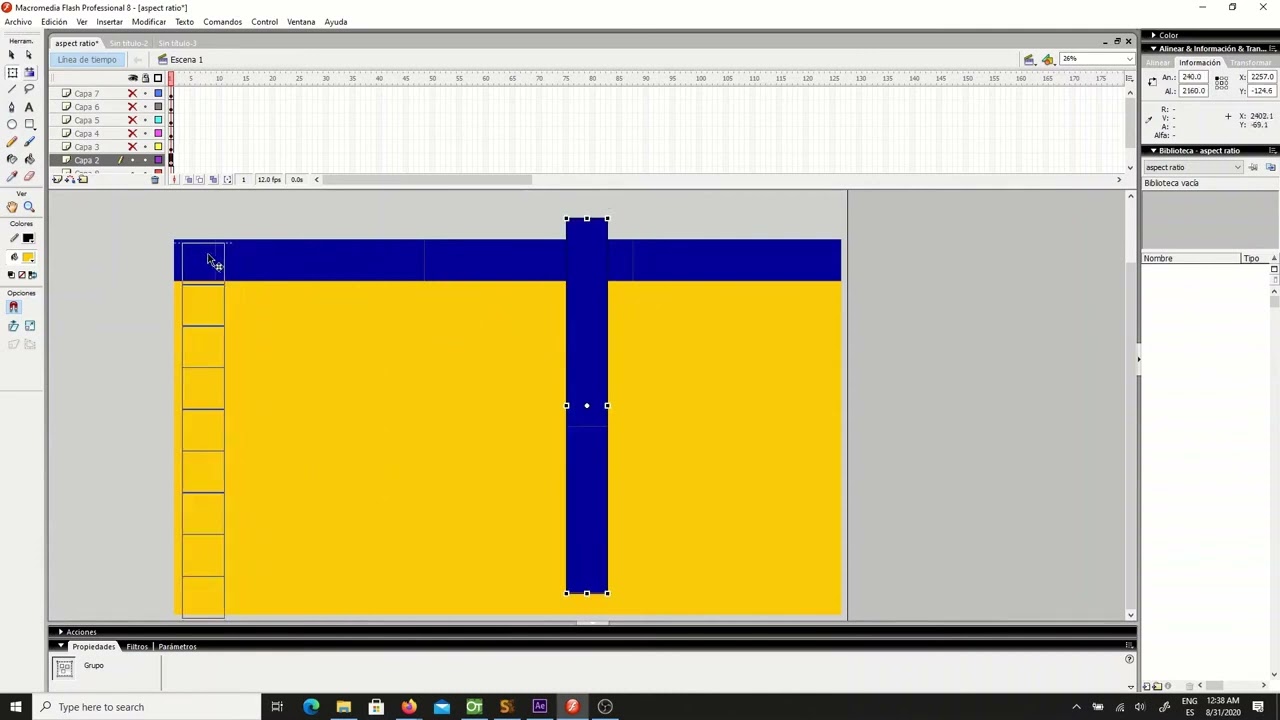Select the Free Transform tool
This screenshot has height=720, width=1280.
[12, 72]
